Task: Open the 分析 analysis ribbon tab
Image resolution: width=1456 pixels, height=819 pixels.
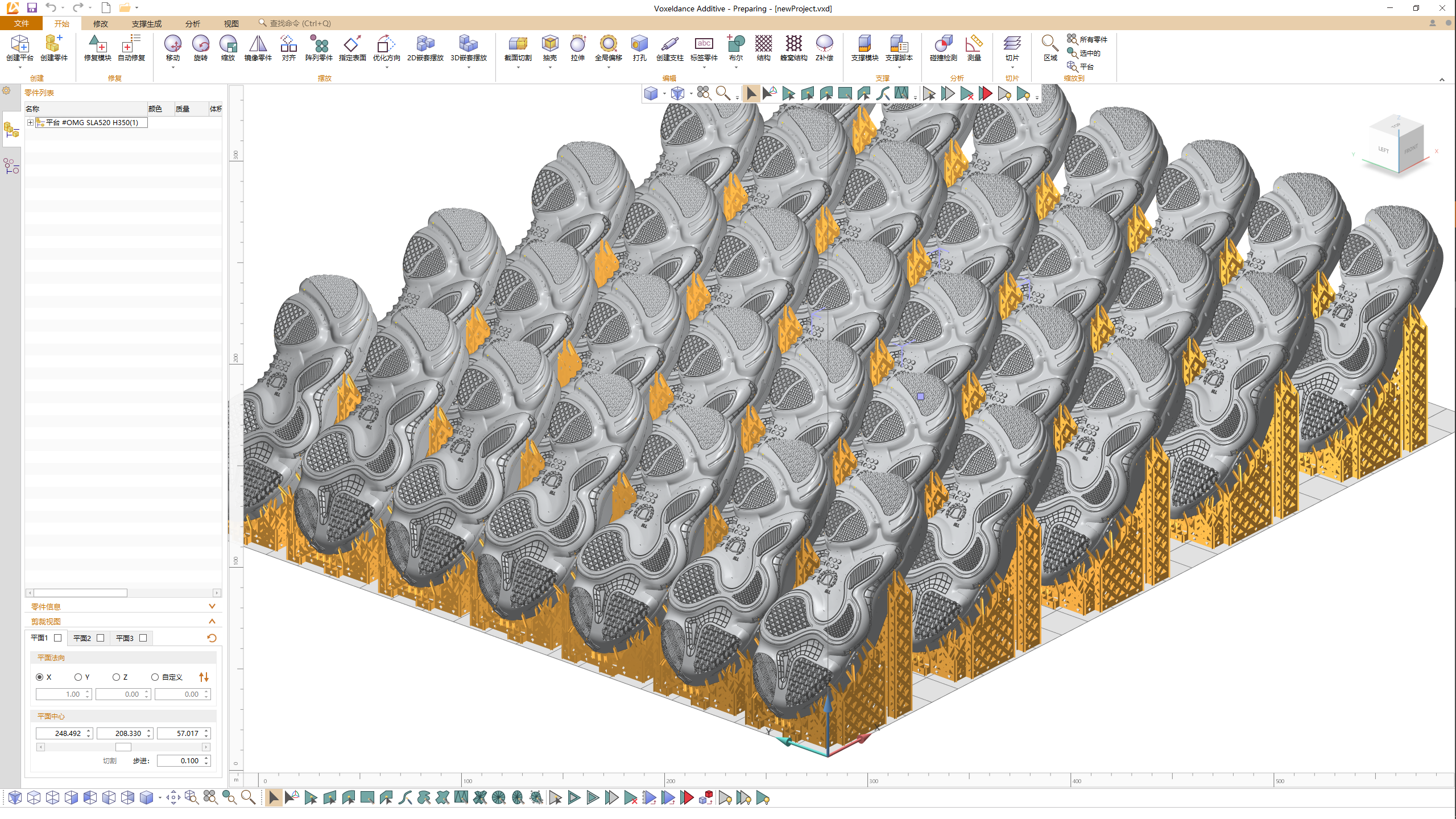Action: point(192,23)
